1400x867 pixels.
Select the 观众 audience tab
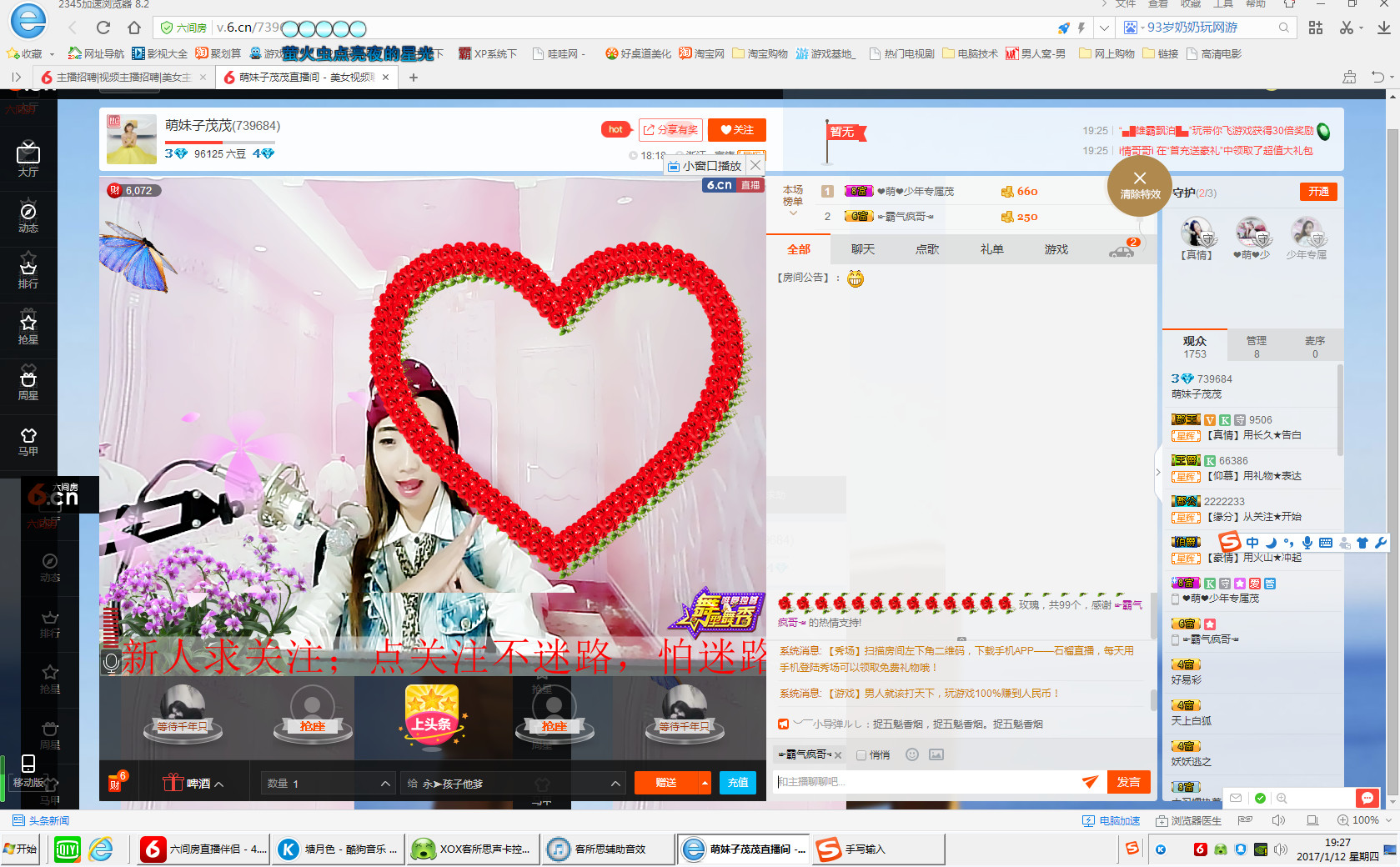(1195, 347)
